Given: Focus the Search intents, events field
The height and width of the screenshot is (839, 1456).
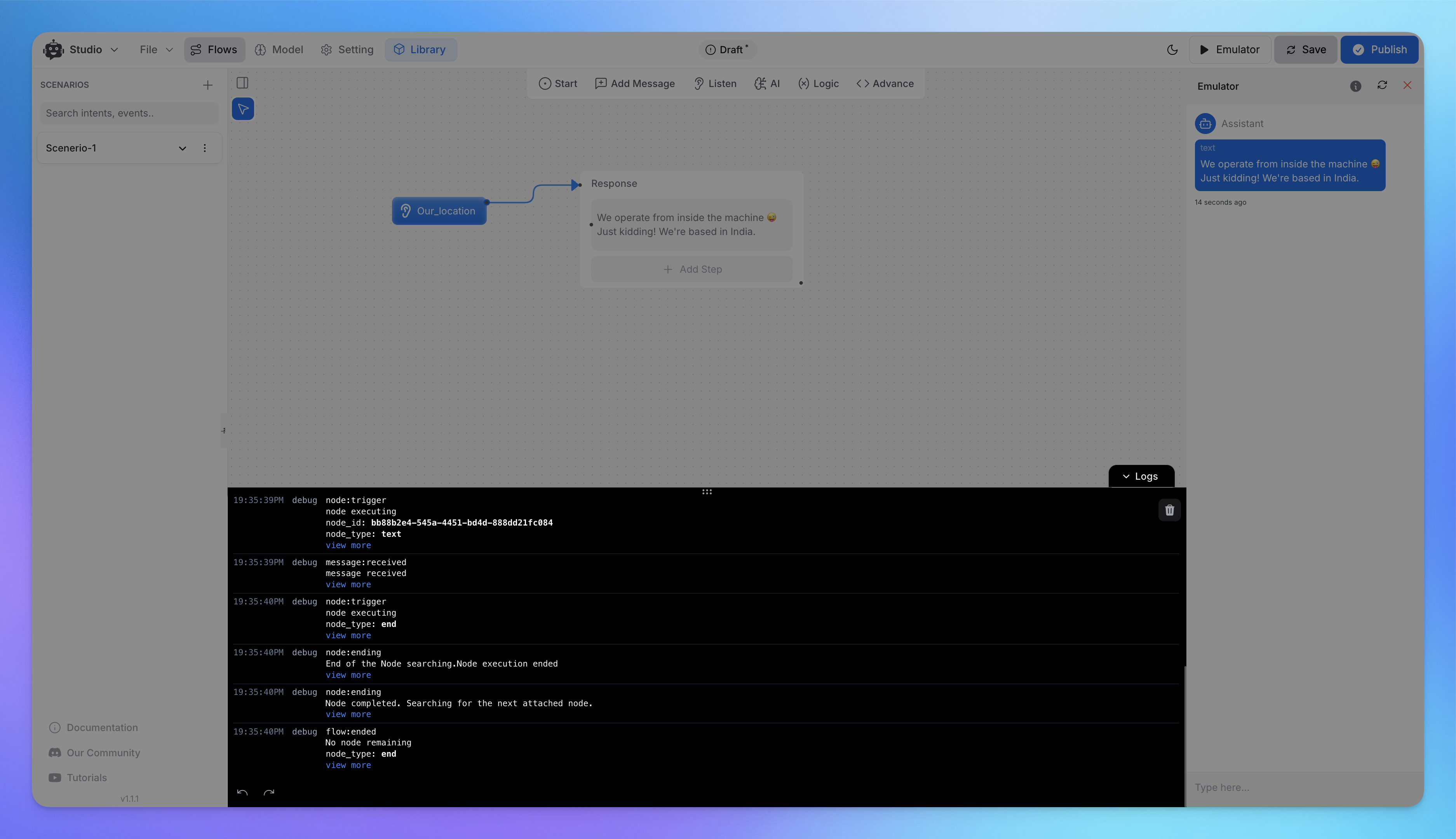Looking at the screenshot, I should [130, 113].
